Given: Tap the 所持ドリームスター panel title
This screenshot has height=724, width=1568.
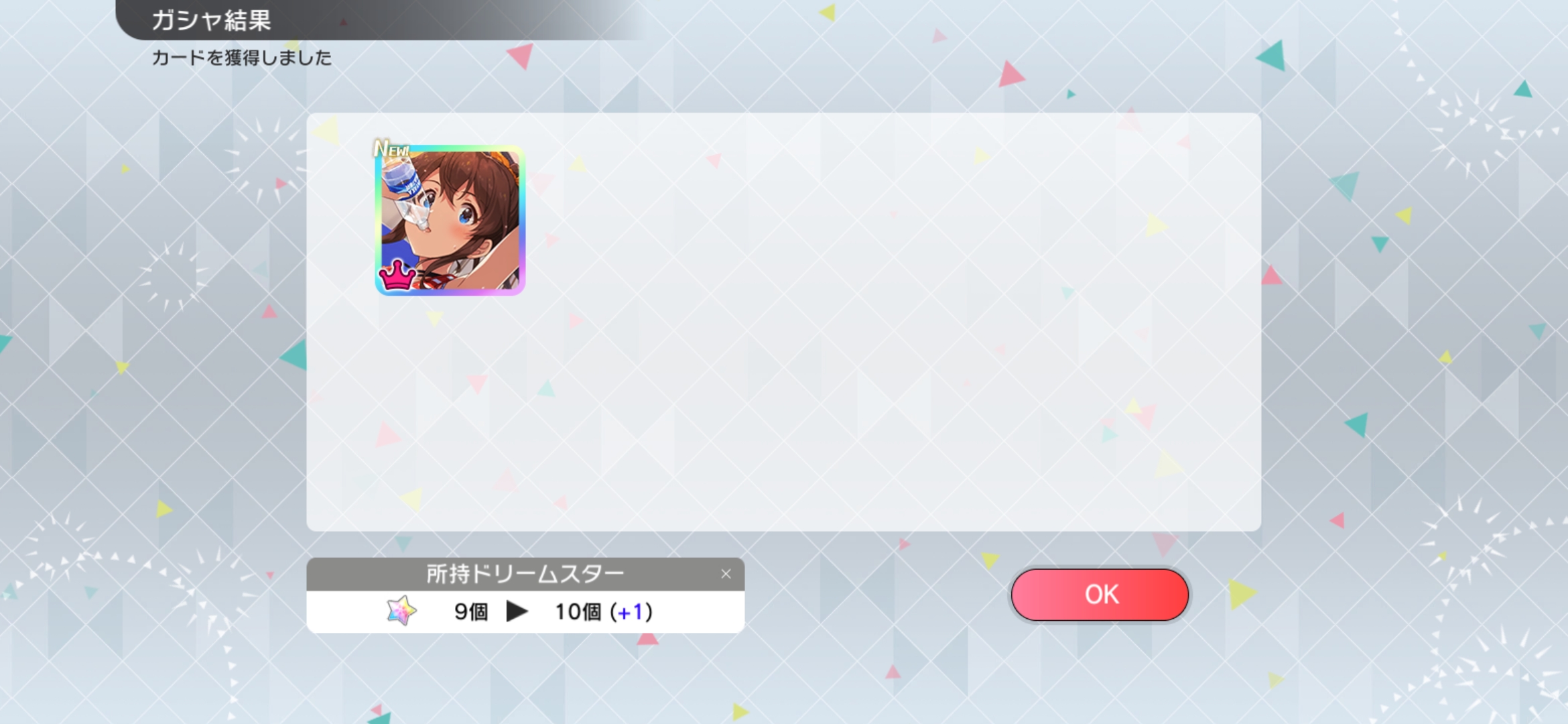Looking at the screenshot, I should tap(525, 574).
